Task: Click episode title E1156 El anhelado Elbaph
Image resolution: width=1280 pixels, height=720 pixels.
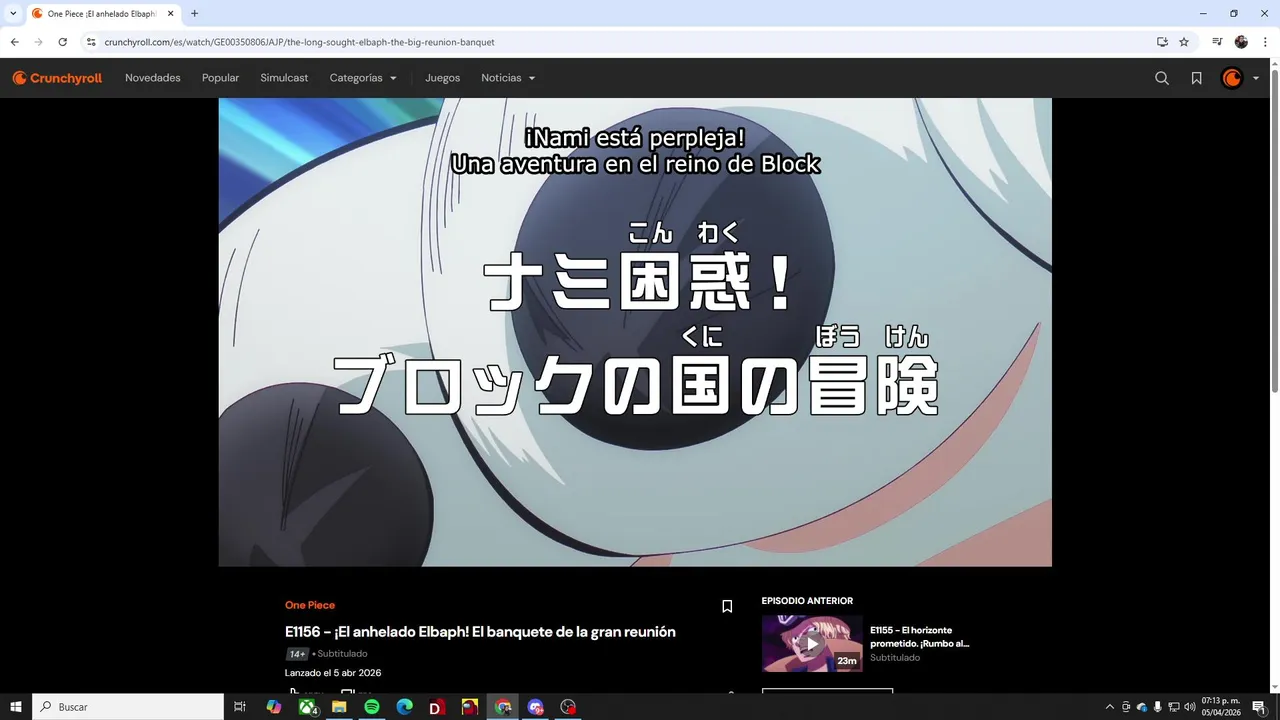Action: (480, 632)
